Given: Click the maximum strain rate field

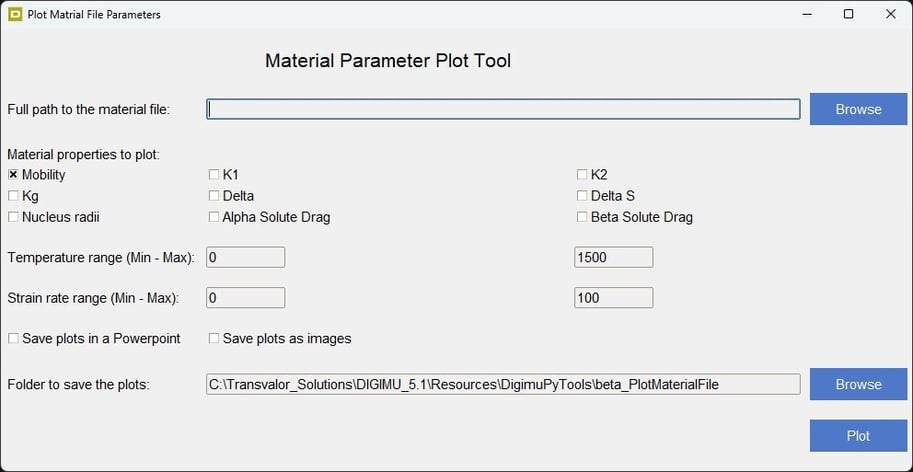Looking at the screenshot, I should [613, 297].
